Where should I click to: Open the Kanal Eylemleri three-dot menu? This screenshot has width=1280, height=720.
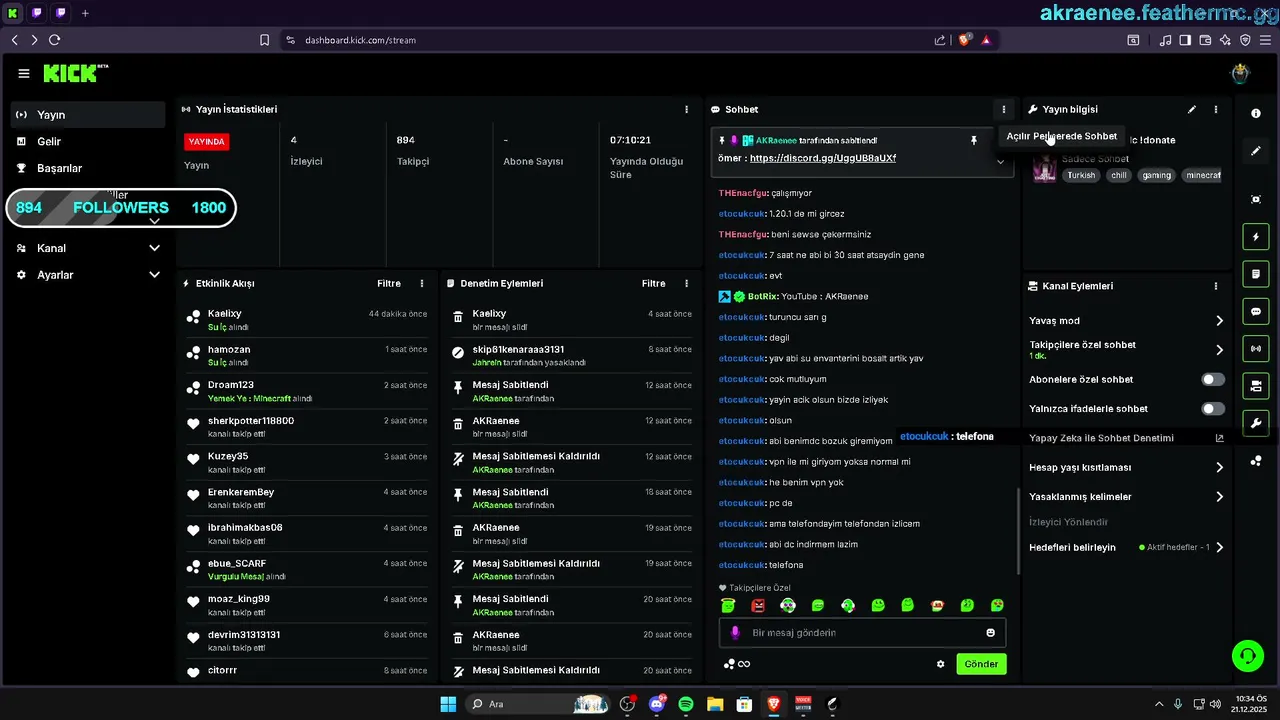pos(1216,286)
